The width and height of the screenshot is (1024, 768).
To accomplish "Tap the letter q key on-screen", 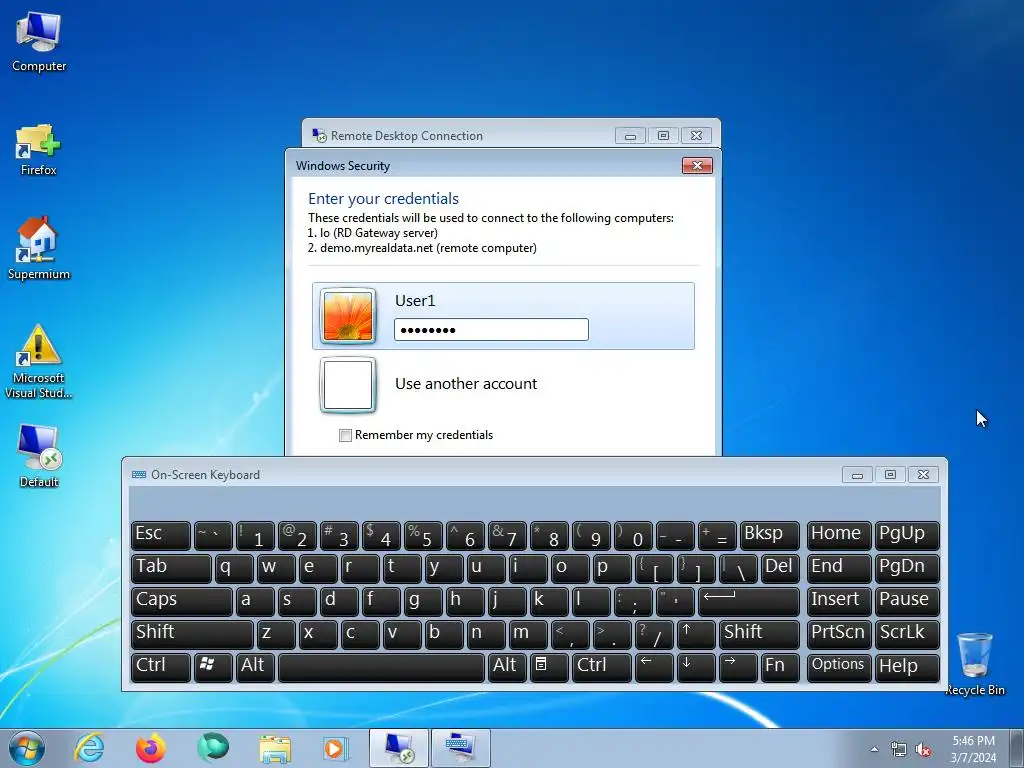I will pyautogui.click(x=234, y=568).
